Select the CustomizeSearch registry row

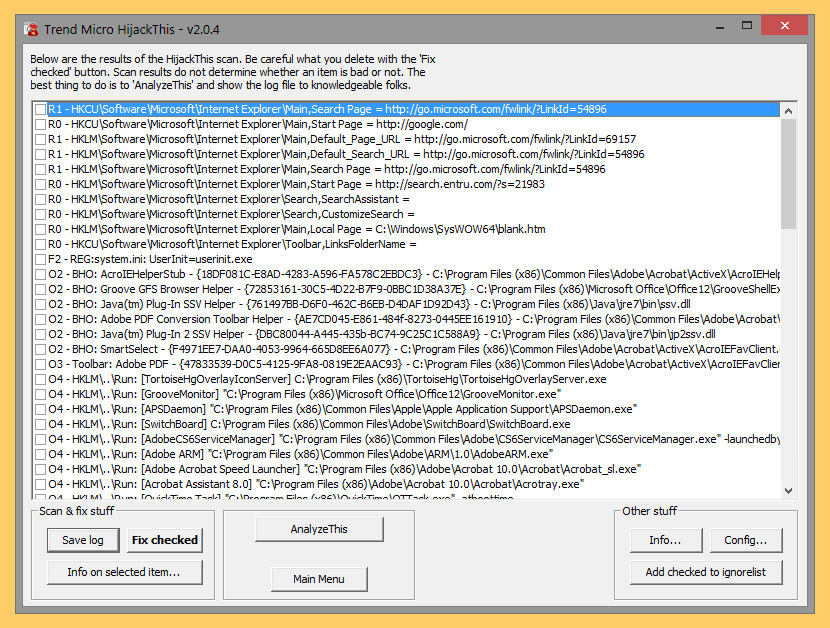pyautogui.click(x=407, y=214)
